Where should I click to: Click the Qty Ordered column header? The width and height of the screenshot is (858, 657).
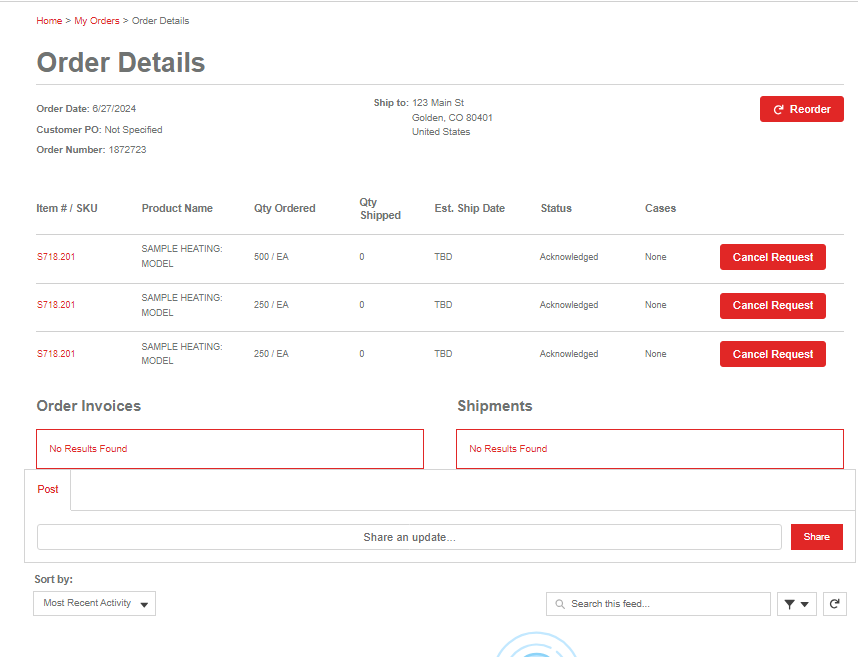(x=285, y=208)
